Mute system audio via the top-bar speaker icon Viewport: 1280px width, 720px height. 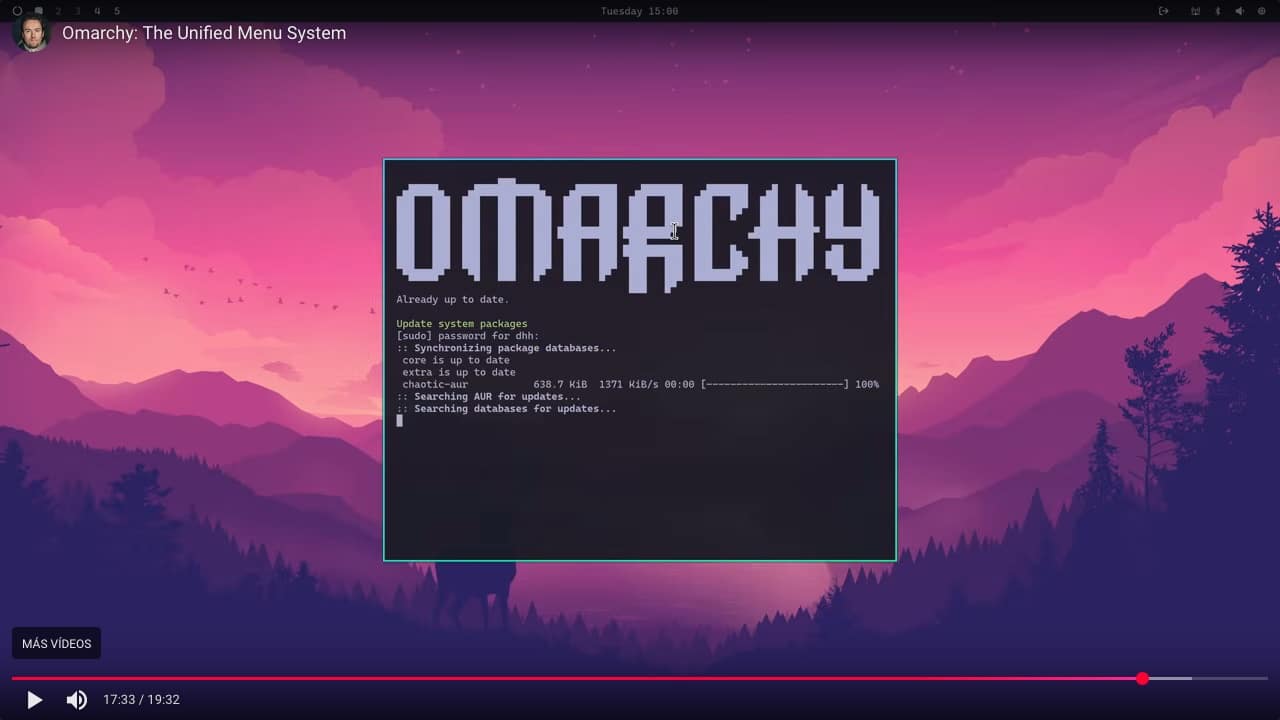coord(1240,11)
